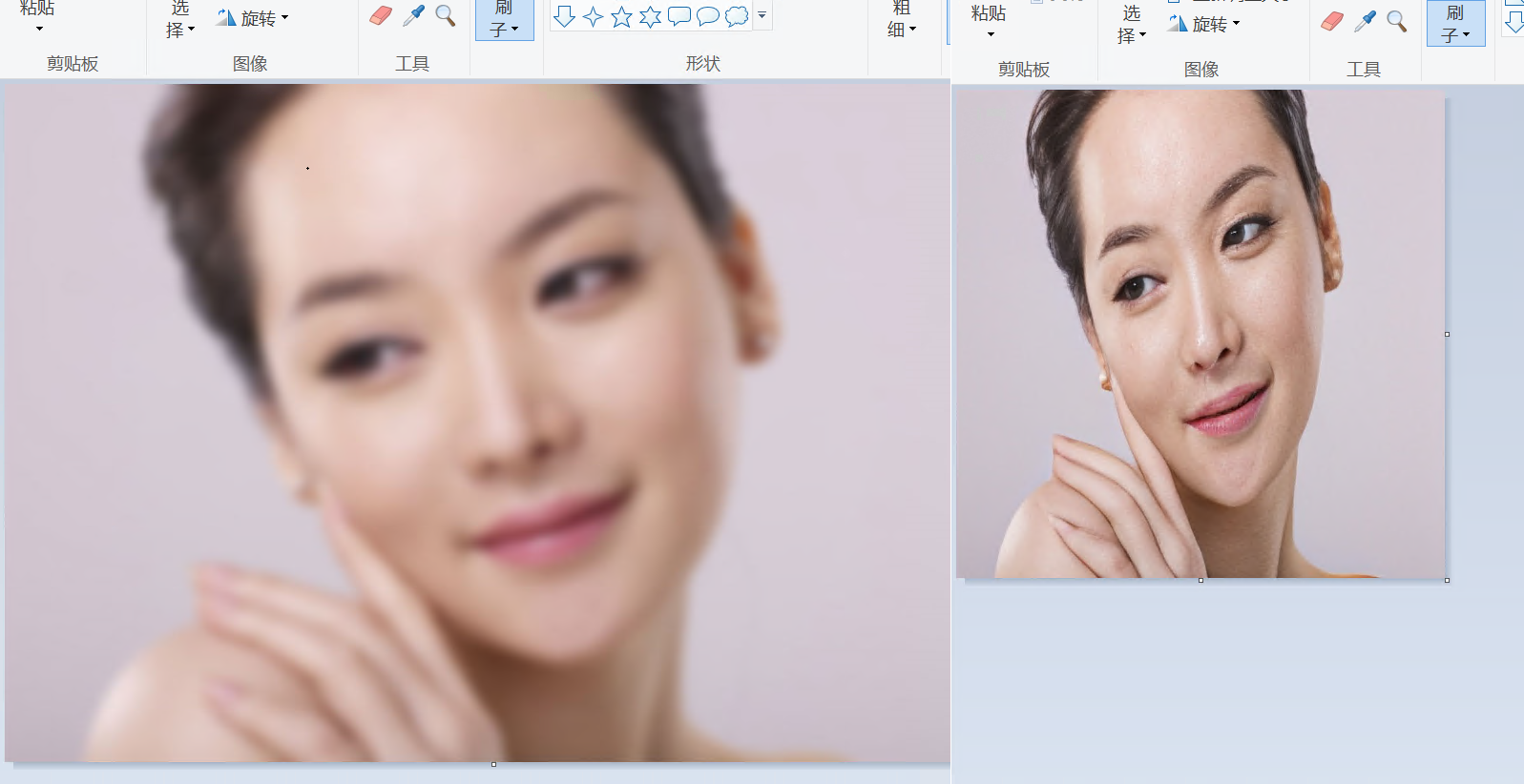Select the cloud callout shape
Image resolution: width=1524 pixels, height=784 pixels.
point(737,16)
